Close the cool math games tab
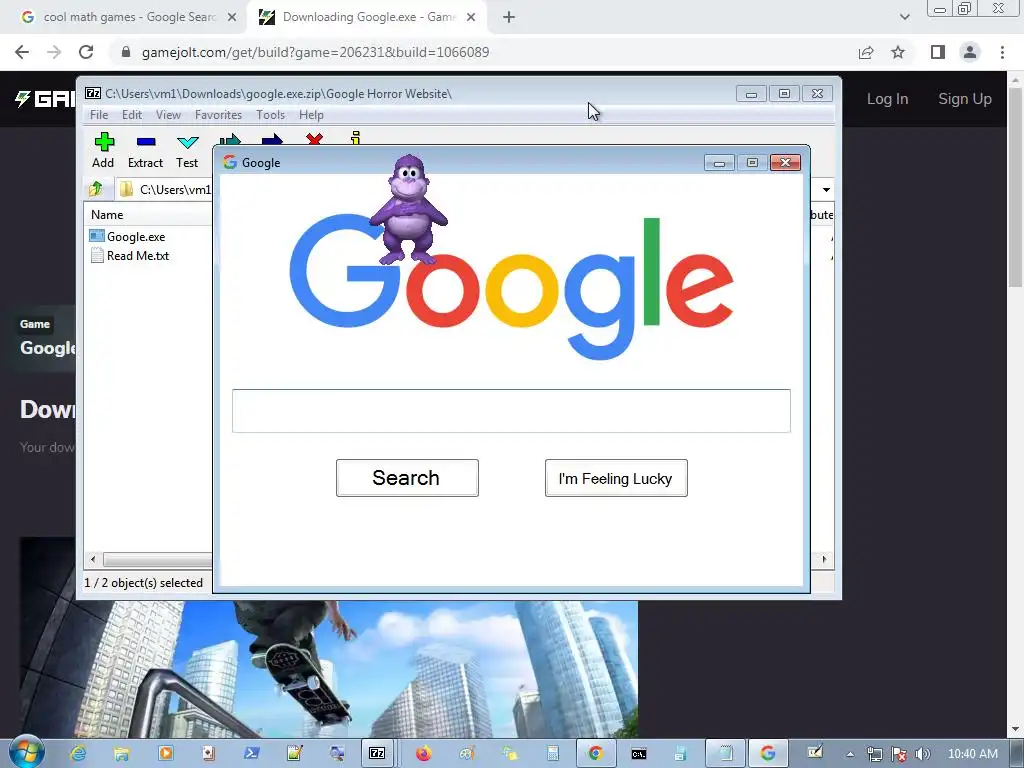 (x=232, y=18)
